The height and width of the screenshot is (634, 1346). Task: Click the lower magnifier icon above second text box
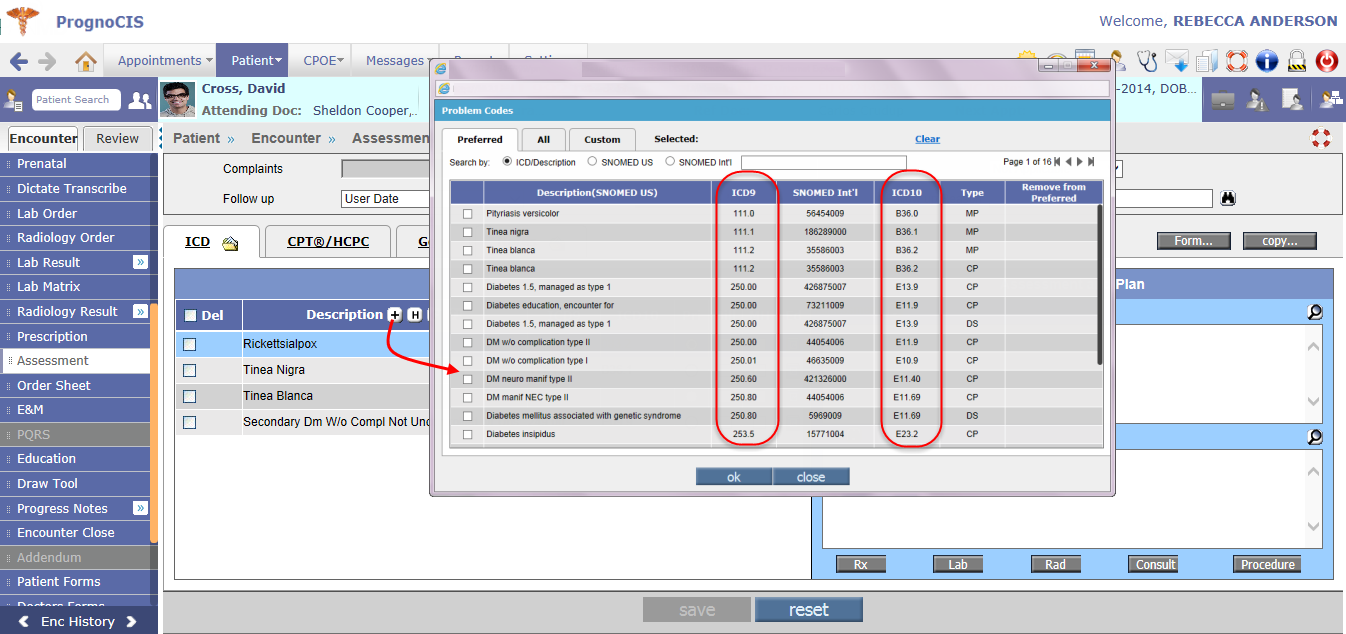point(1315,437)
